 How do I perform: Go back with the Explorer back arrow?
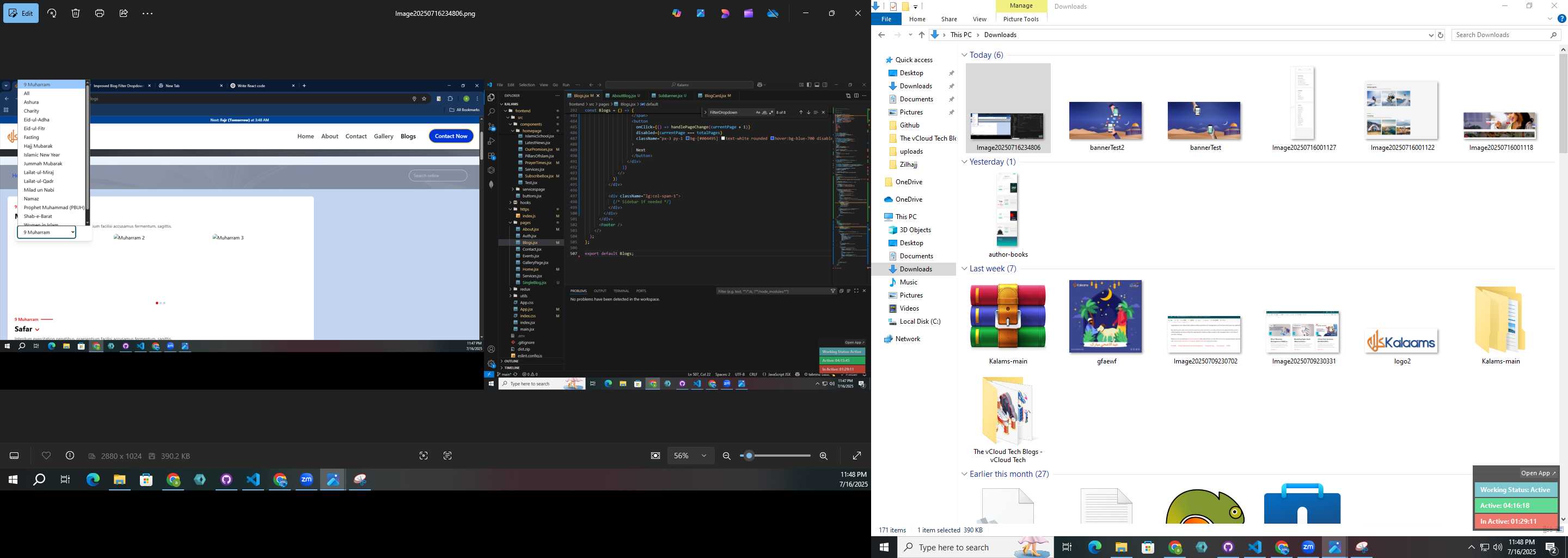(881, 35)
